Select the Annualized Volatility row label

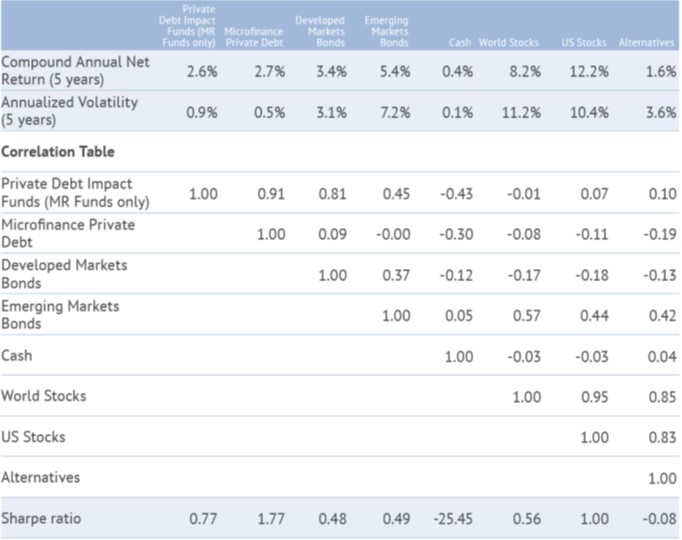pyautogui.click(x=70, y=111)
